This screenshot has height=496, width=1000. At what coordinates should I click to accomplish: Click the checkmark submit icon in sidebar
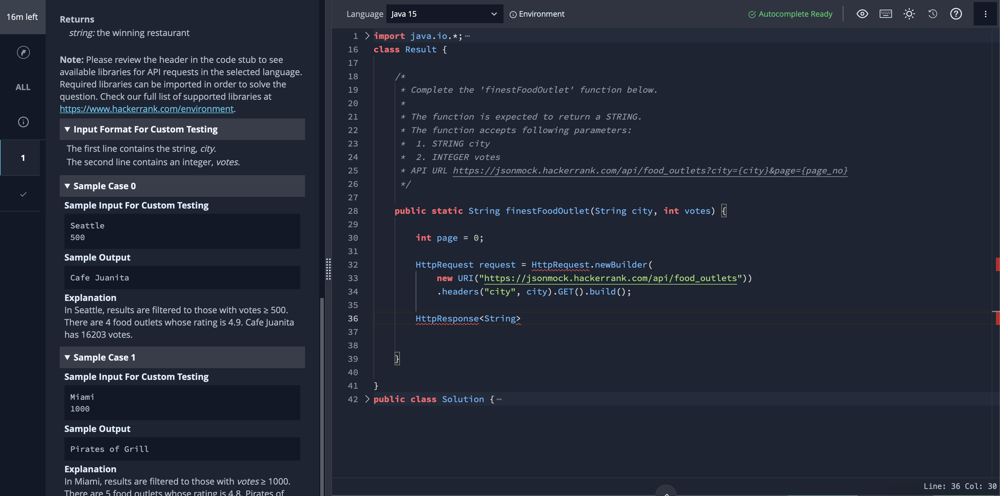coord(23,194)
